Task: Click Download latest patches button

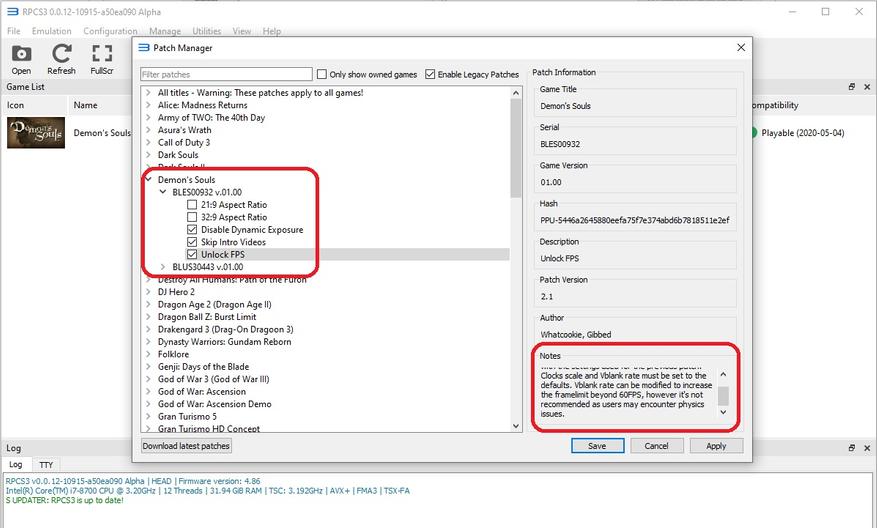Action: click(x=186, y=446)
